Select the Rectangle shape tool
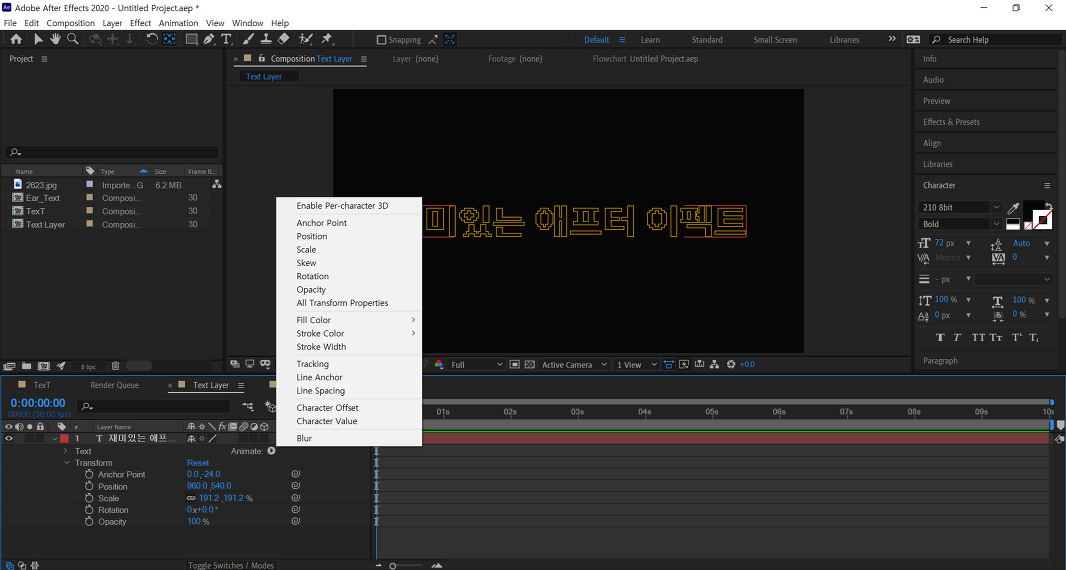1066x570 pixels. coord(192,39)
